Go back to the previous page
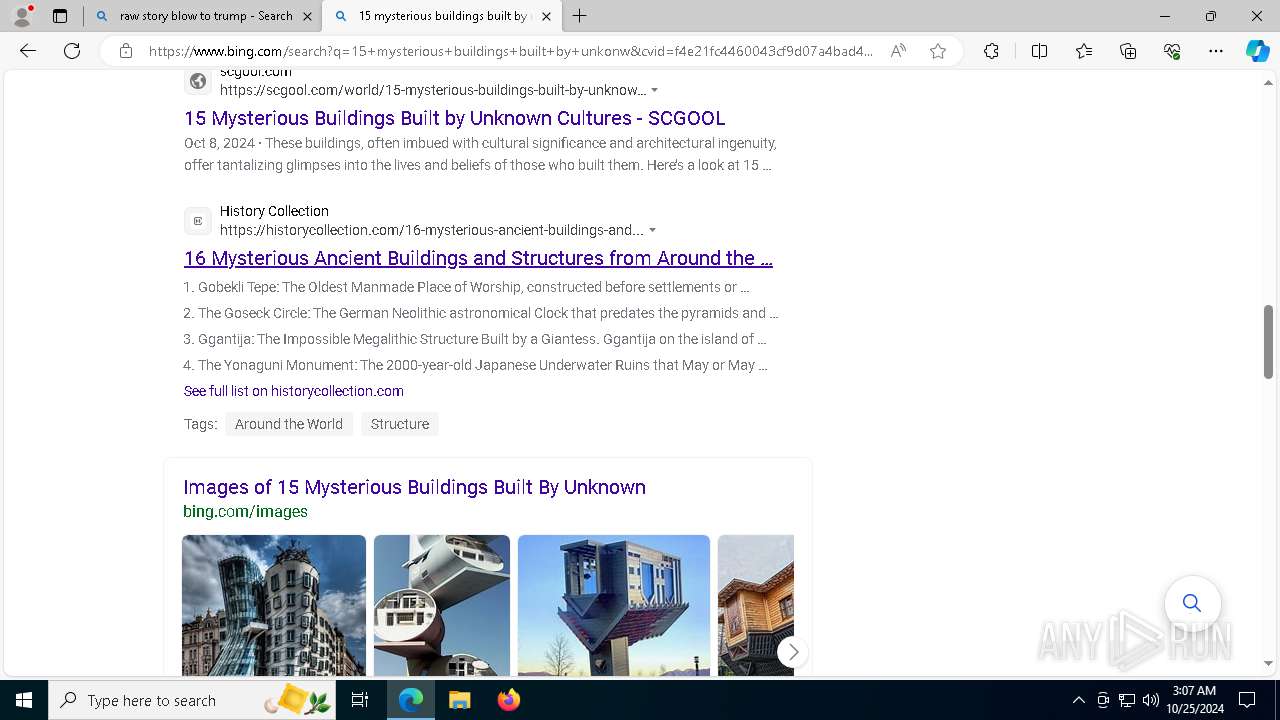The image size is (1280, 720). tap(28, 51)
